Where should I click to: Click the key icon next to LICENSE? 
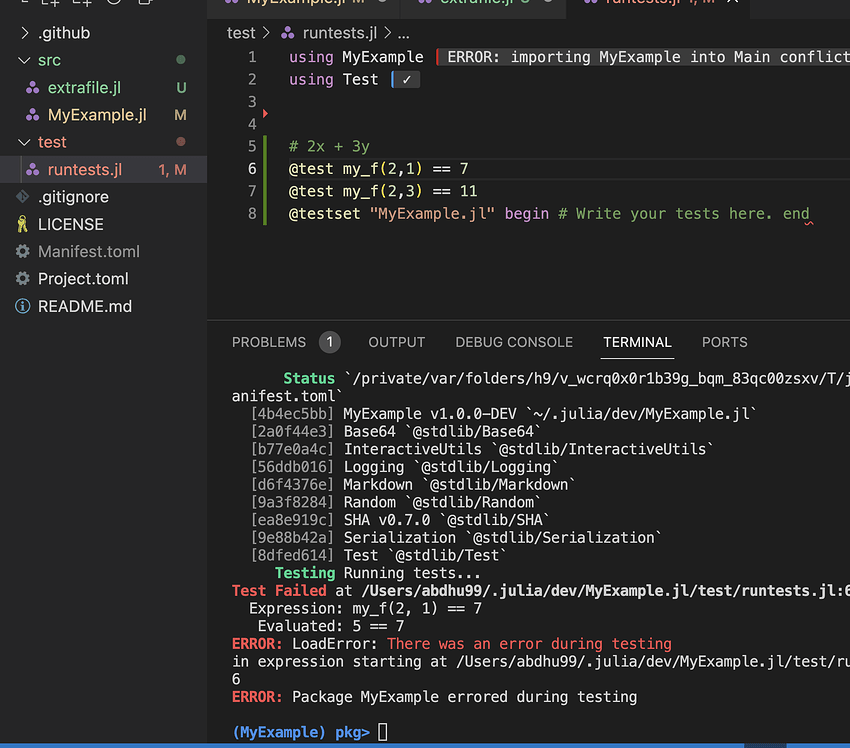tap(22, 224)
